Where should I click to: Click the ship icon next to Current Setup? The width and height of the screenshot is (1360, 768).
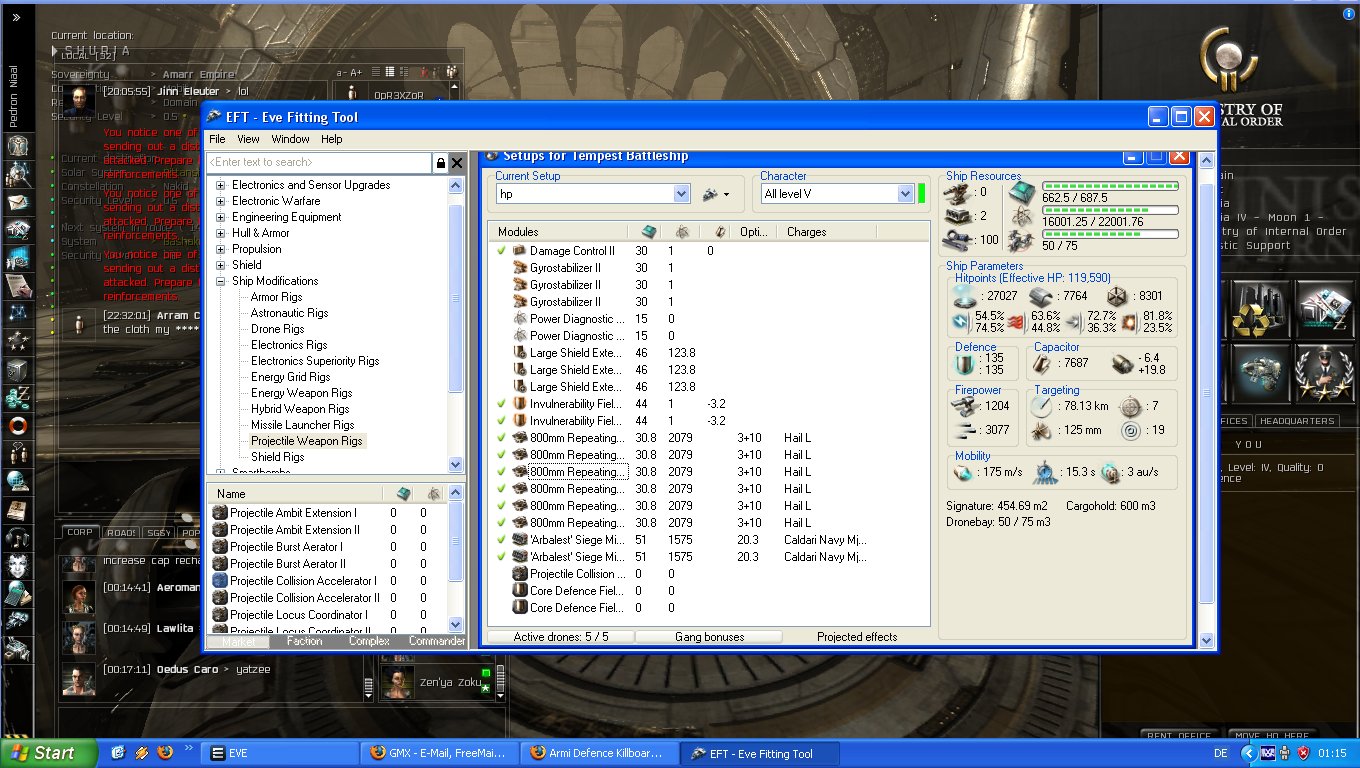711,194
